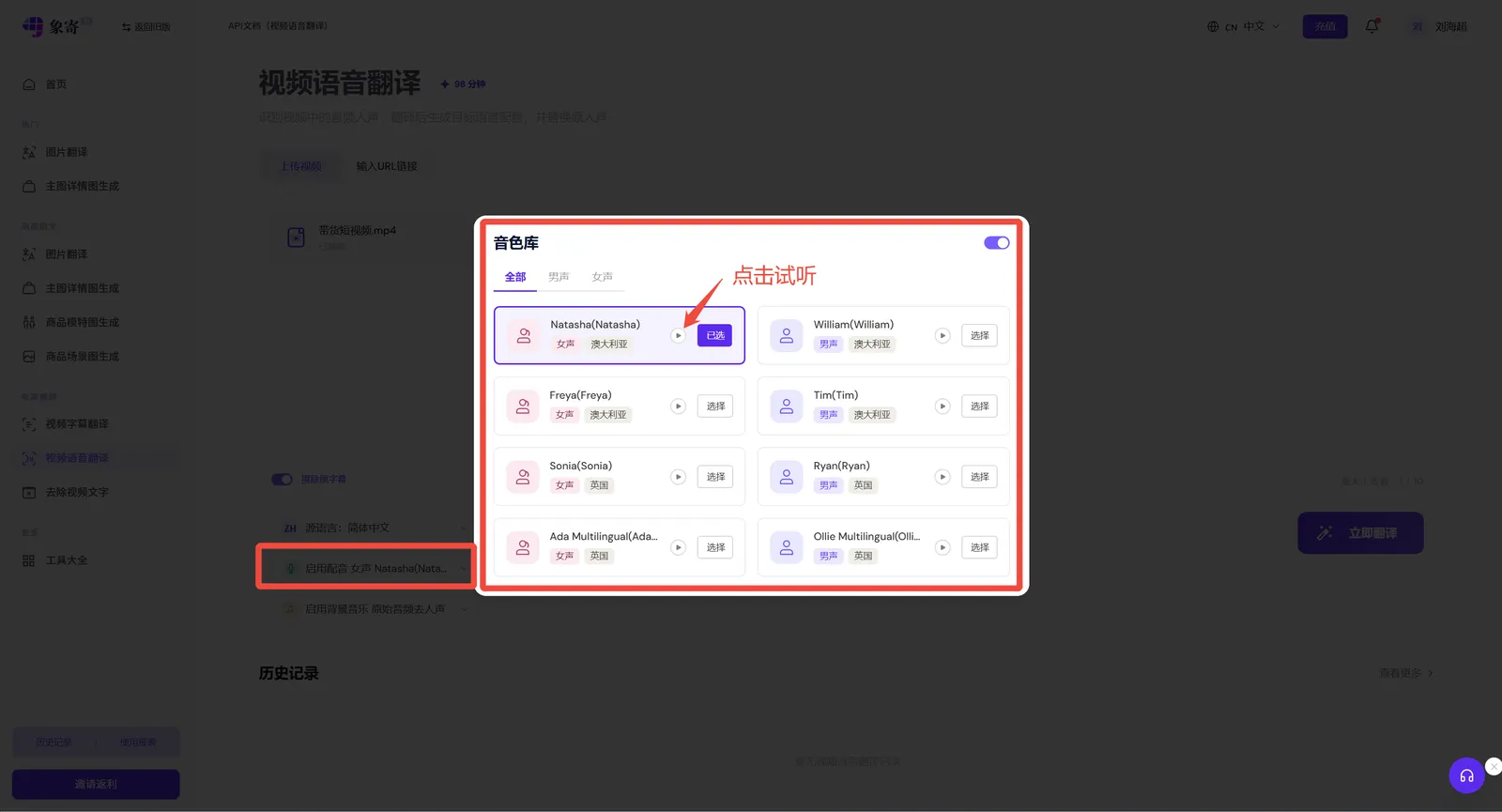
Task: Show the 全部 voices tab
Action: [515, 277]
